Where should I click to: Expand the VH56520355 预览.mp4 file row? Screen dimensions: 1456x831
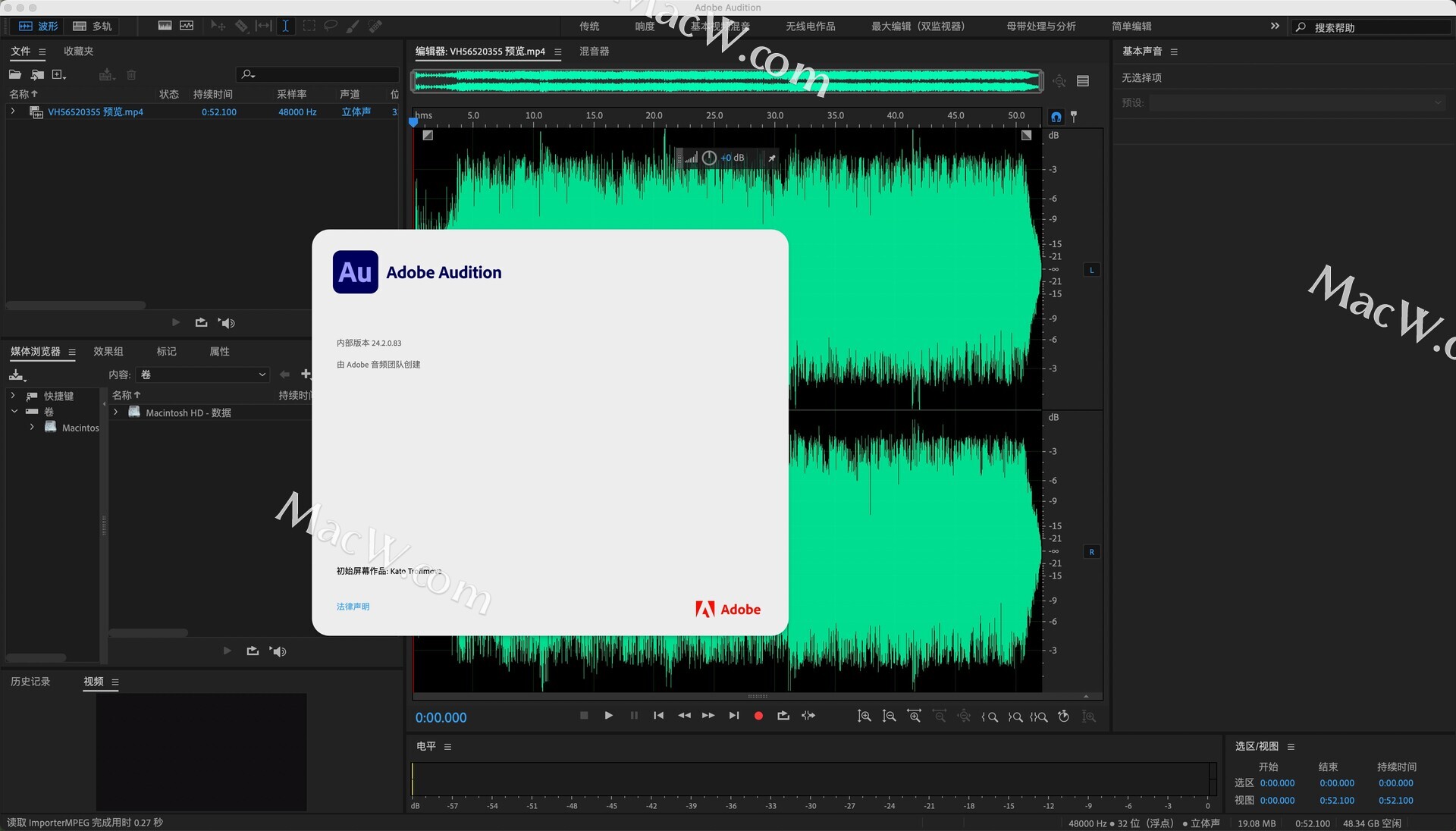[x=13, y=111]
